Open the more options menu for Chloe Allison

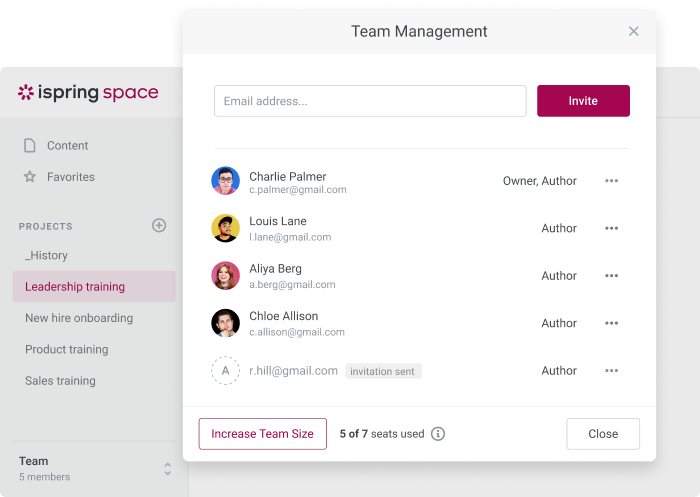(611, 323)
